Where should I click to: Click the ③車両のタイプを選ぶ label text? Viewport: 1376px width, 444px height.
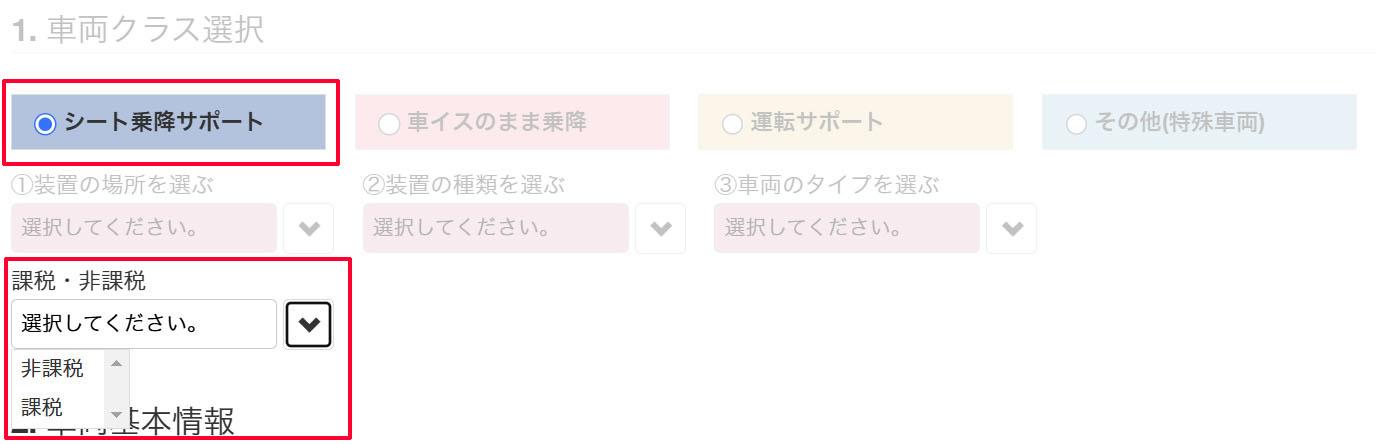pyautogui.click(x=827, y=185)
